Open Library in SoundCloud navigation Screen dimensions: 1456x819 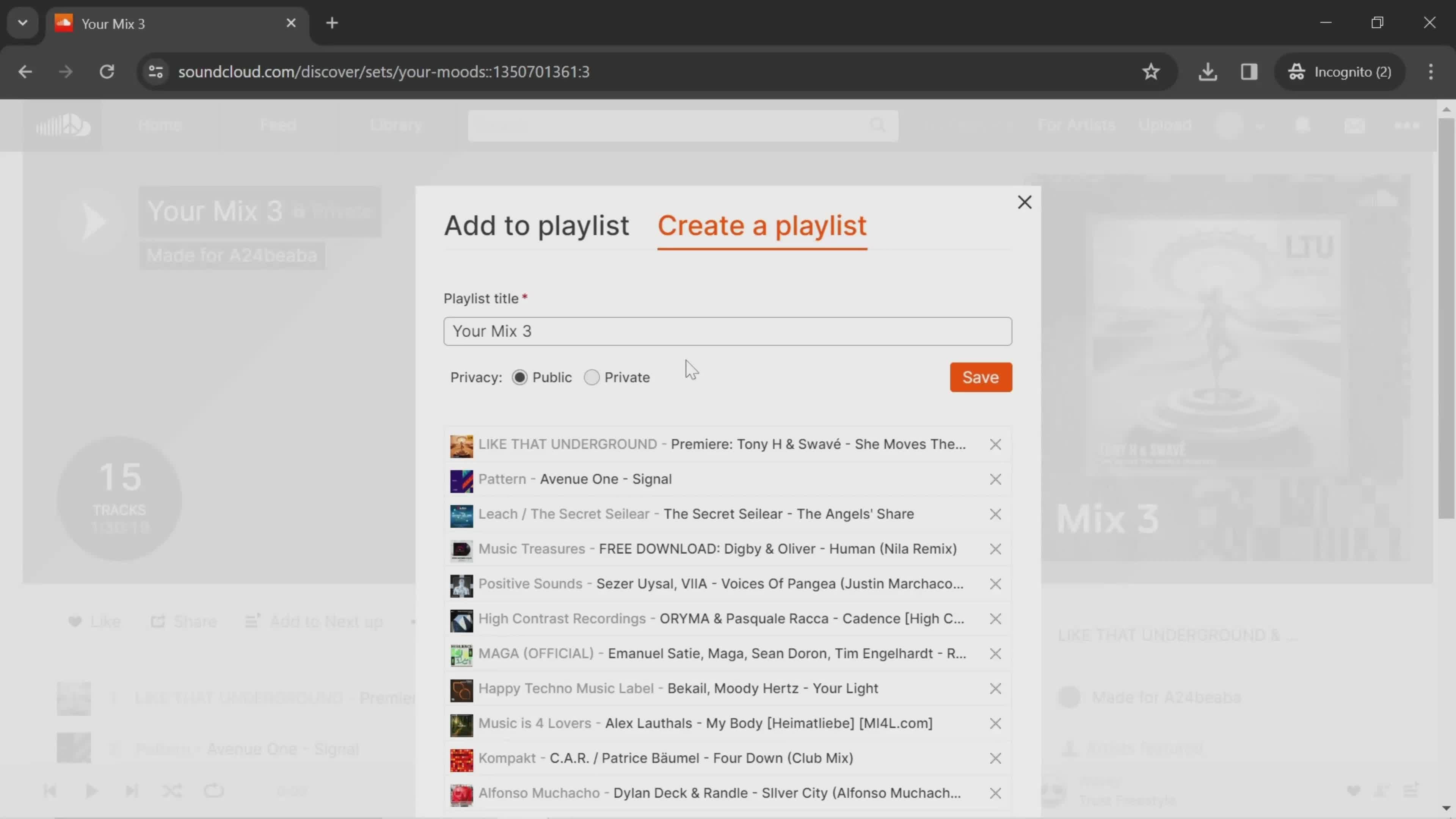396,125
